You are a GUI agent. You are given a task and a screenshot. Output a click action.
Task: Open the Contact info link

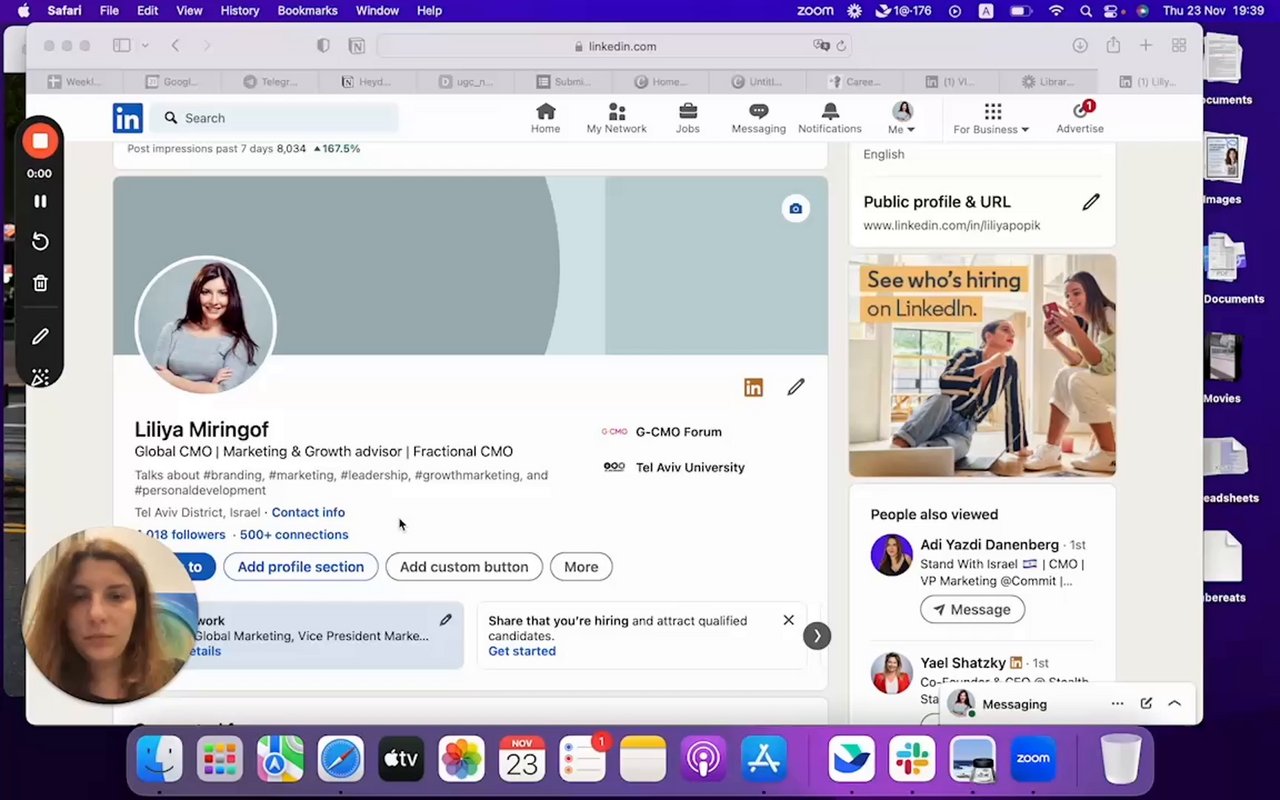308,513
